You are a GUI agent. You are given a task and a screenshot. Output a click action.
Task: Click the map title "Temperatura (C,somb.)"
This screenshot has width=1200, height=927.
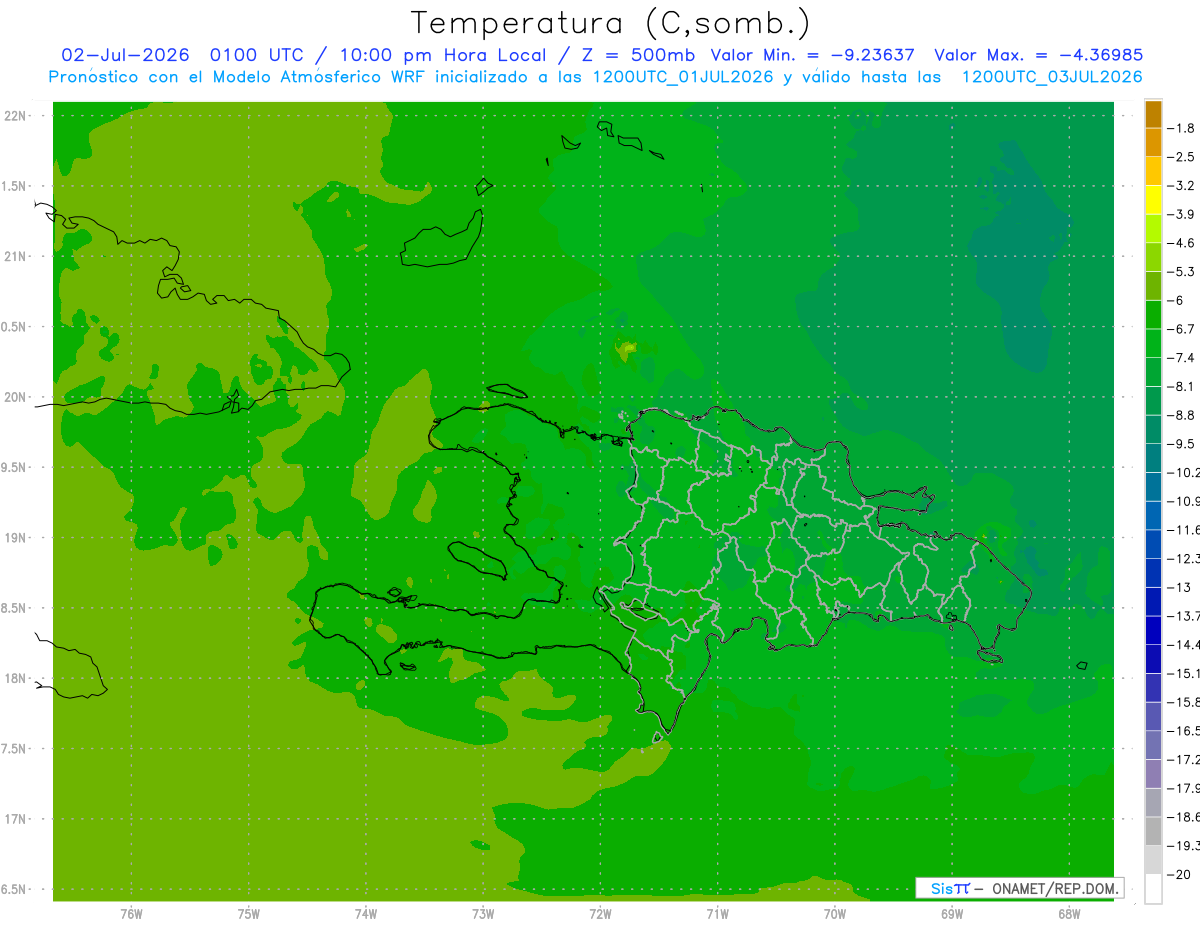[611, 23]
